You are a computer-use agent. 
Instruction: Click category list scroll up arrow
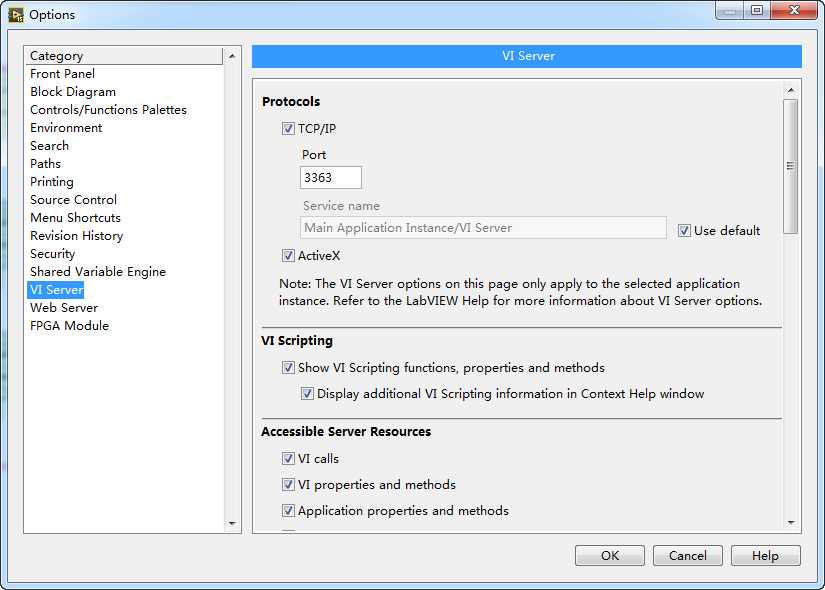[232, 56]
